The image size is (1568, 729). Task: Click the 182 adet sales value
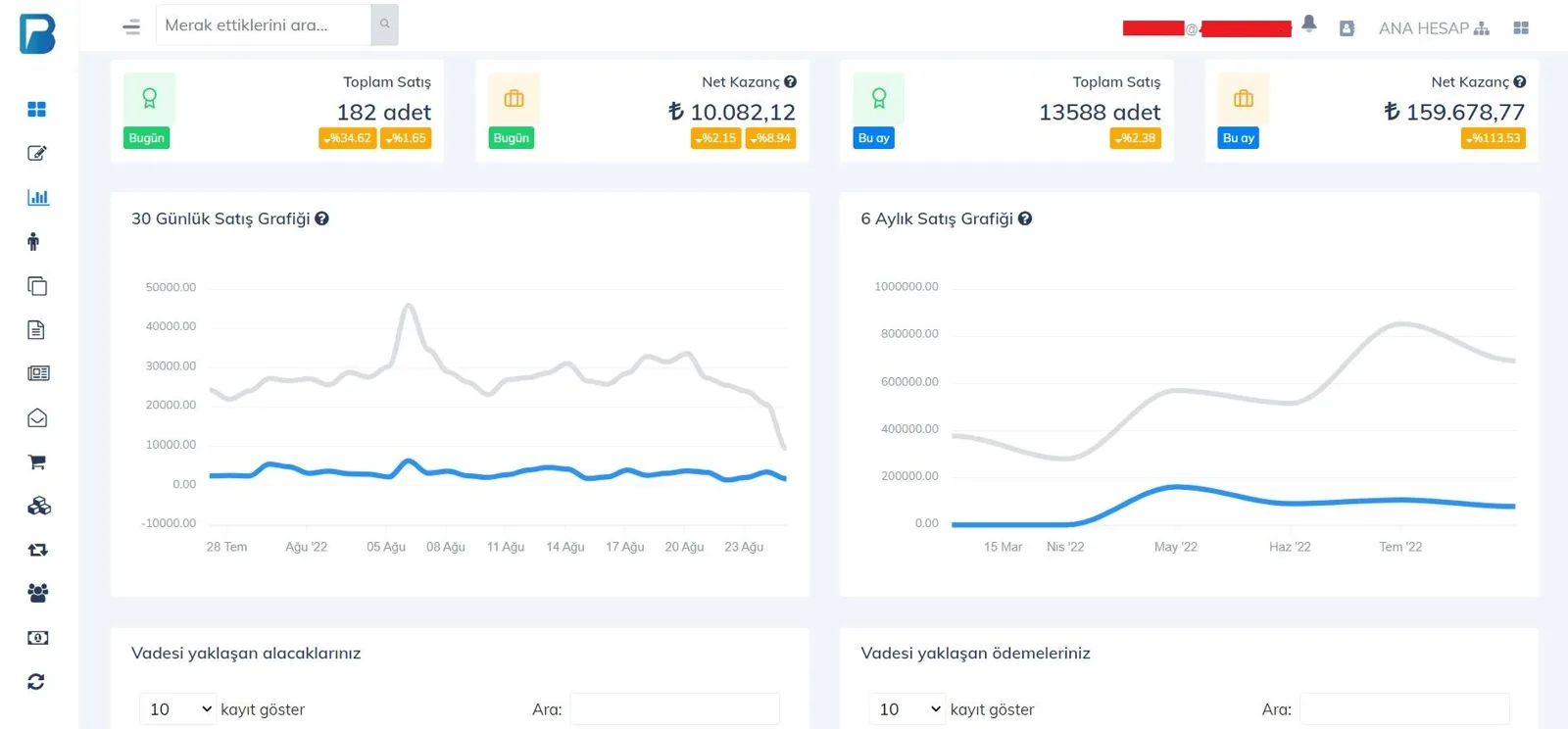coord(384,113)
